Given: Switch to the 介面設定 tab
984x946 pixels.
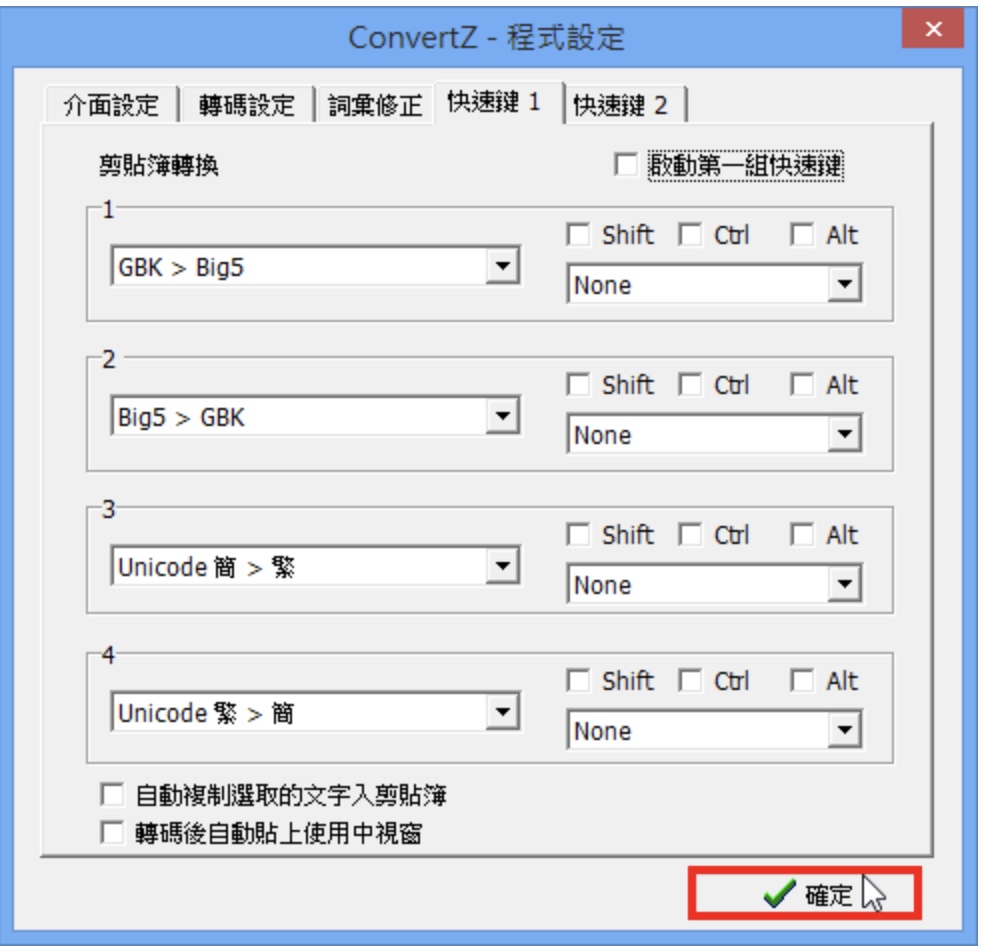Looking at the screenshot, I should point(111,105).
